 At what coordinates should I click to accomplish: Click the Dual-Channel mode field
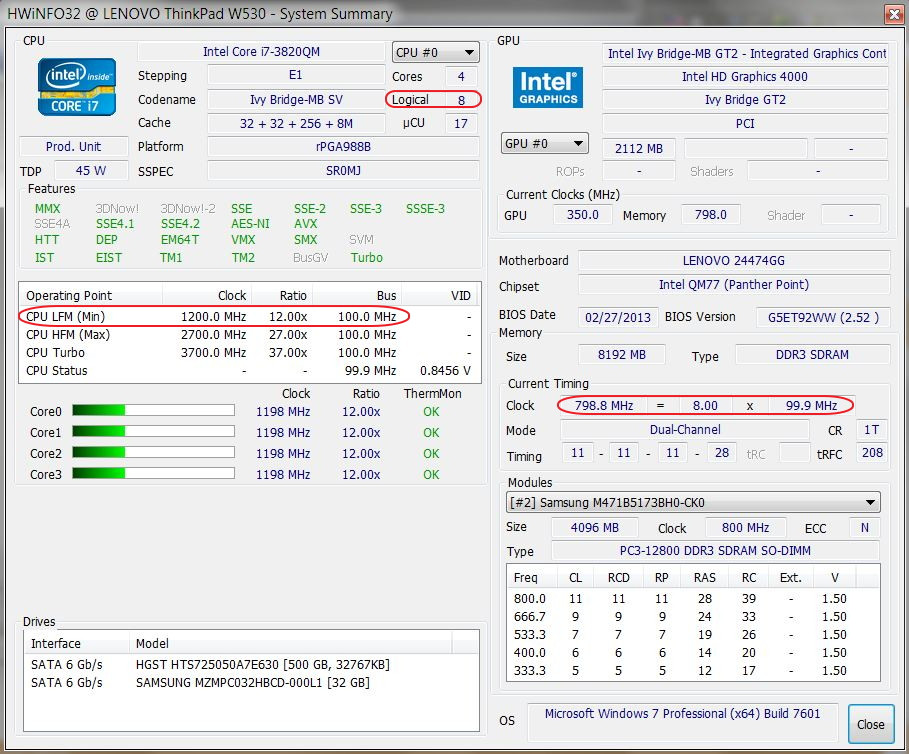pos(685,429)
